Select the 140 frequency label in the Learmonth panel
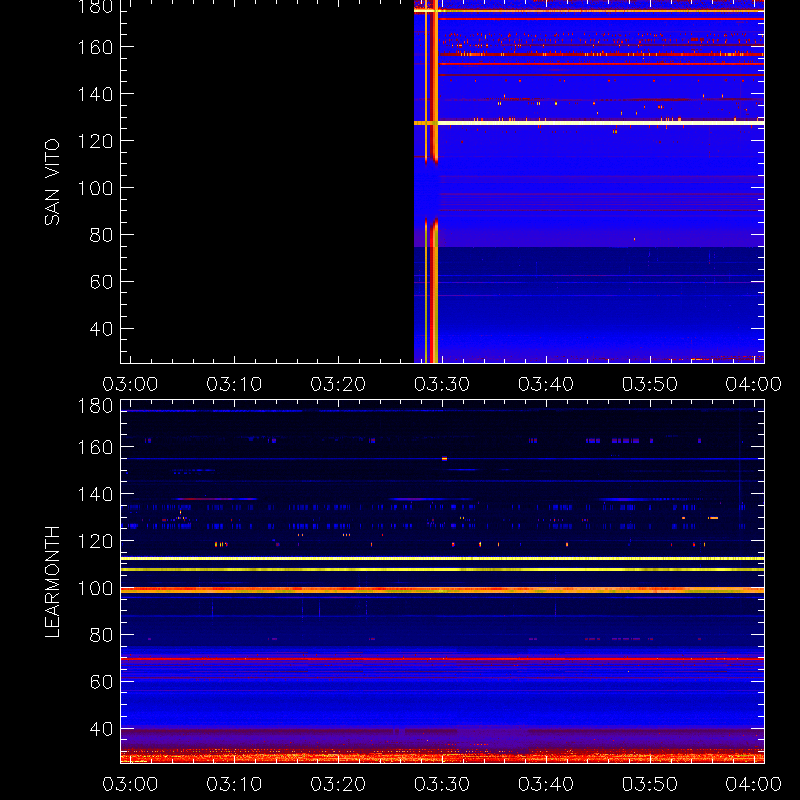The height and width of the screenshot is (800, 800). (95, 494)
